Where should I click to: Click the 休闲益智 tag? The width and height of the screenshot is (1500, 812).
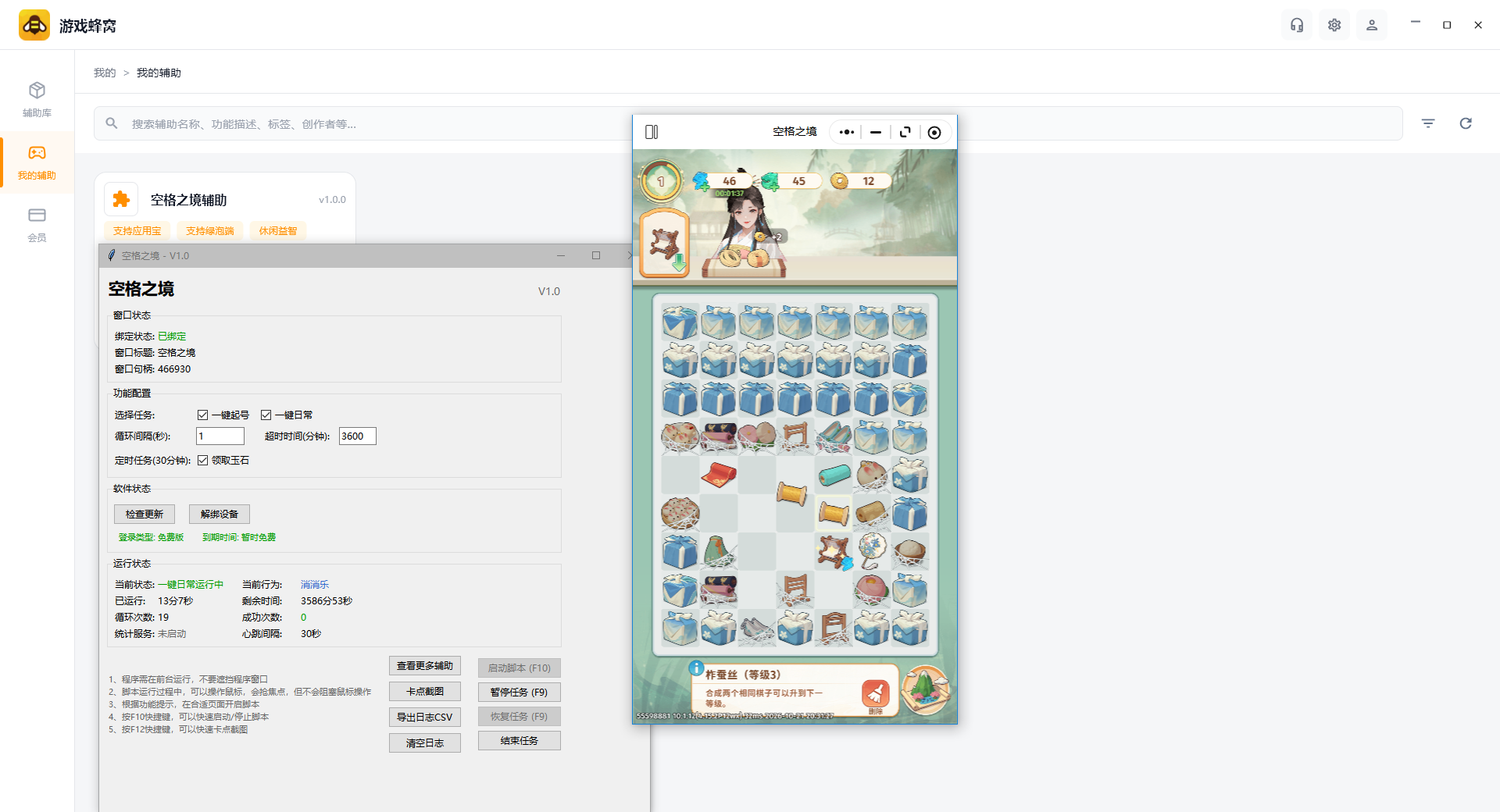tap(278, 231)
